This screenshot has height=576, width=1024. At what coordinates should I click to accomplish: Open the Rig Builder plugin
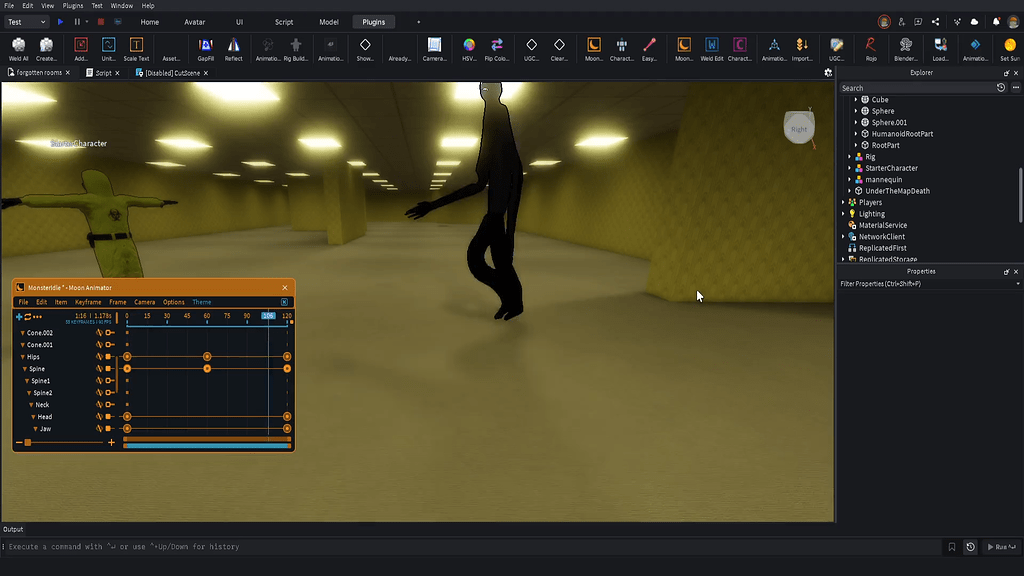pos(297,46)
